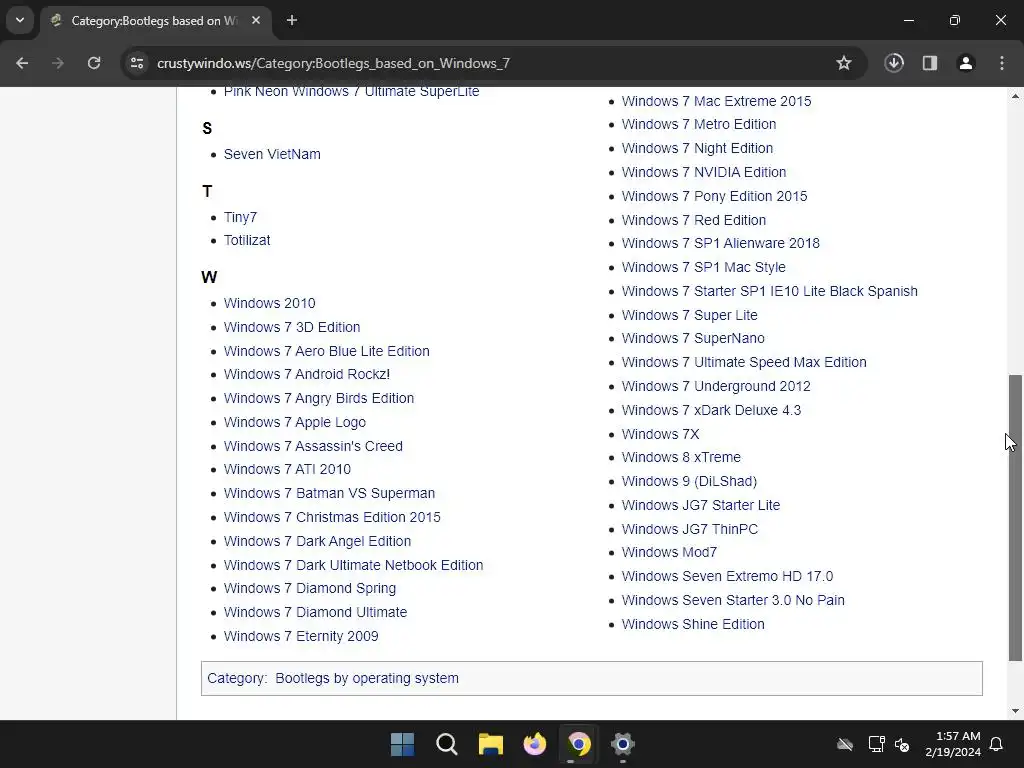This screenshot has width=1024, height=768.
Task: Open a new browser tab
Action: coord(292,20)
